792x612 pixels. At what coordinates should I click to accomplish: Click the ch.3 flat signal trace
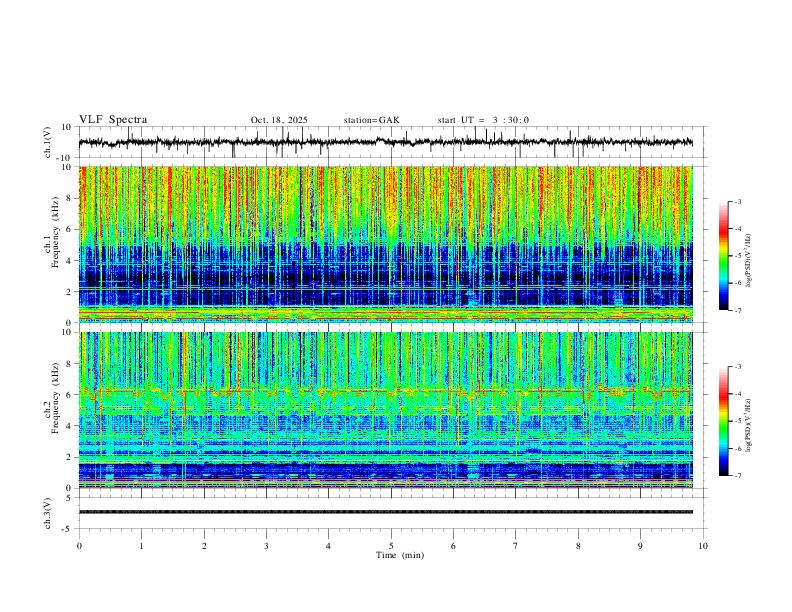tap(386, 512)
